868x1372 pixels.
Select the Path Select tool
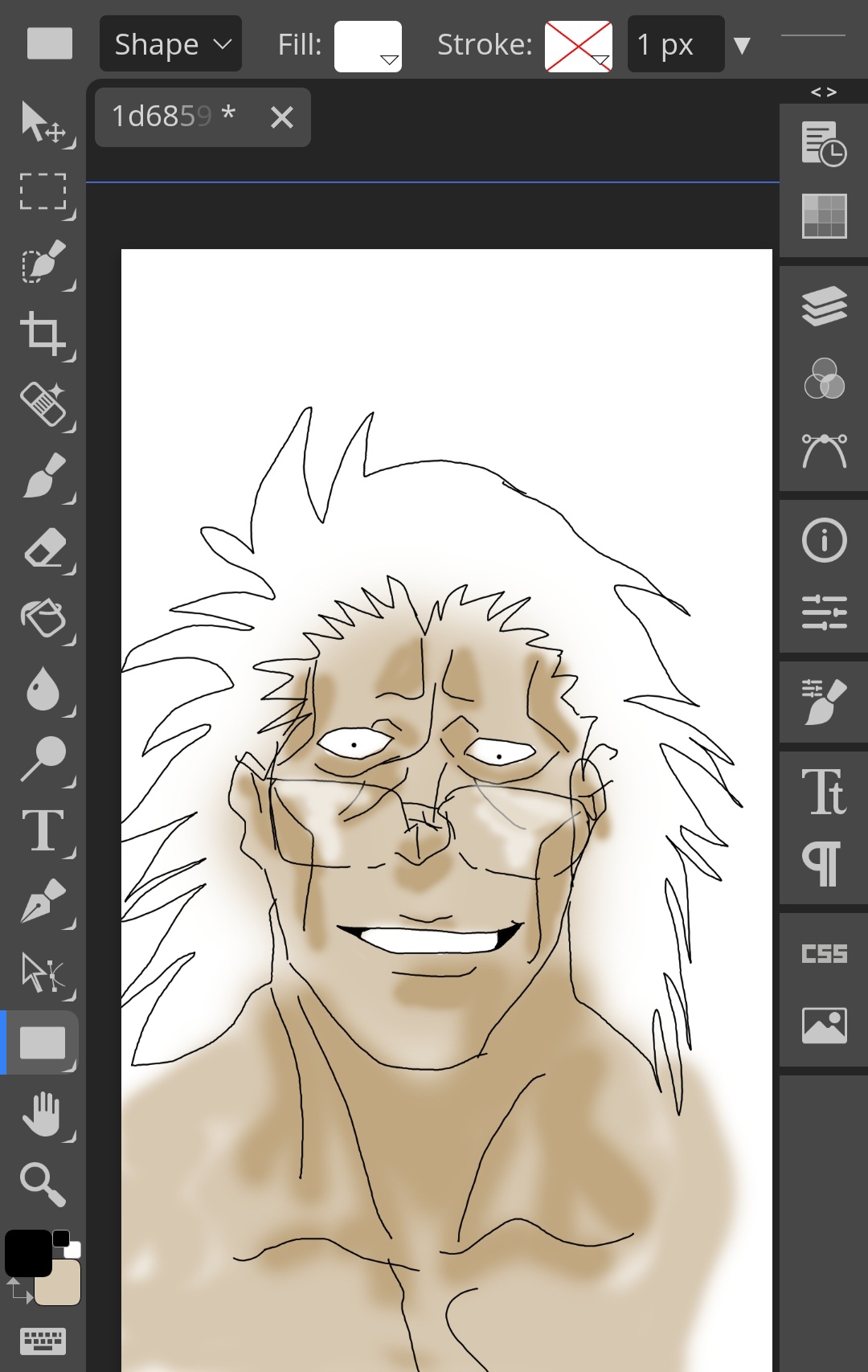(x=43, y=973)
